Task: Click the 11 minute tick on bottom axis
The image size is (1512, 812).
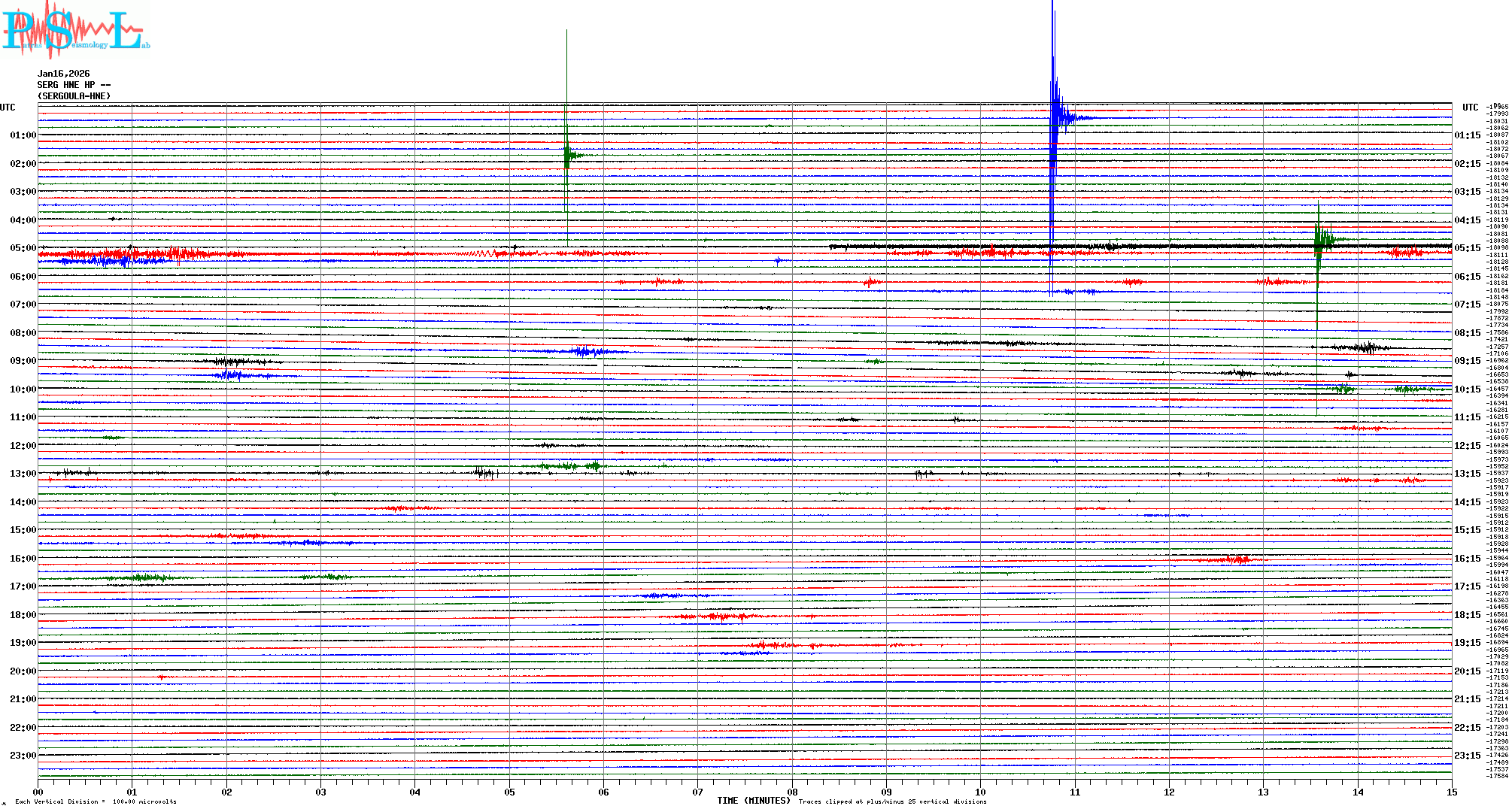Action: coord(1075,792)
